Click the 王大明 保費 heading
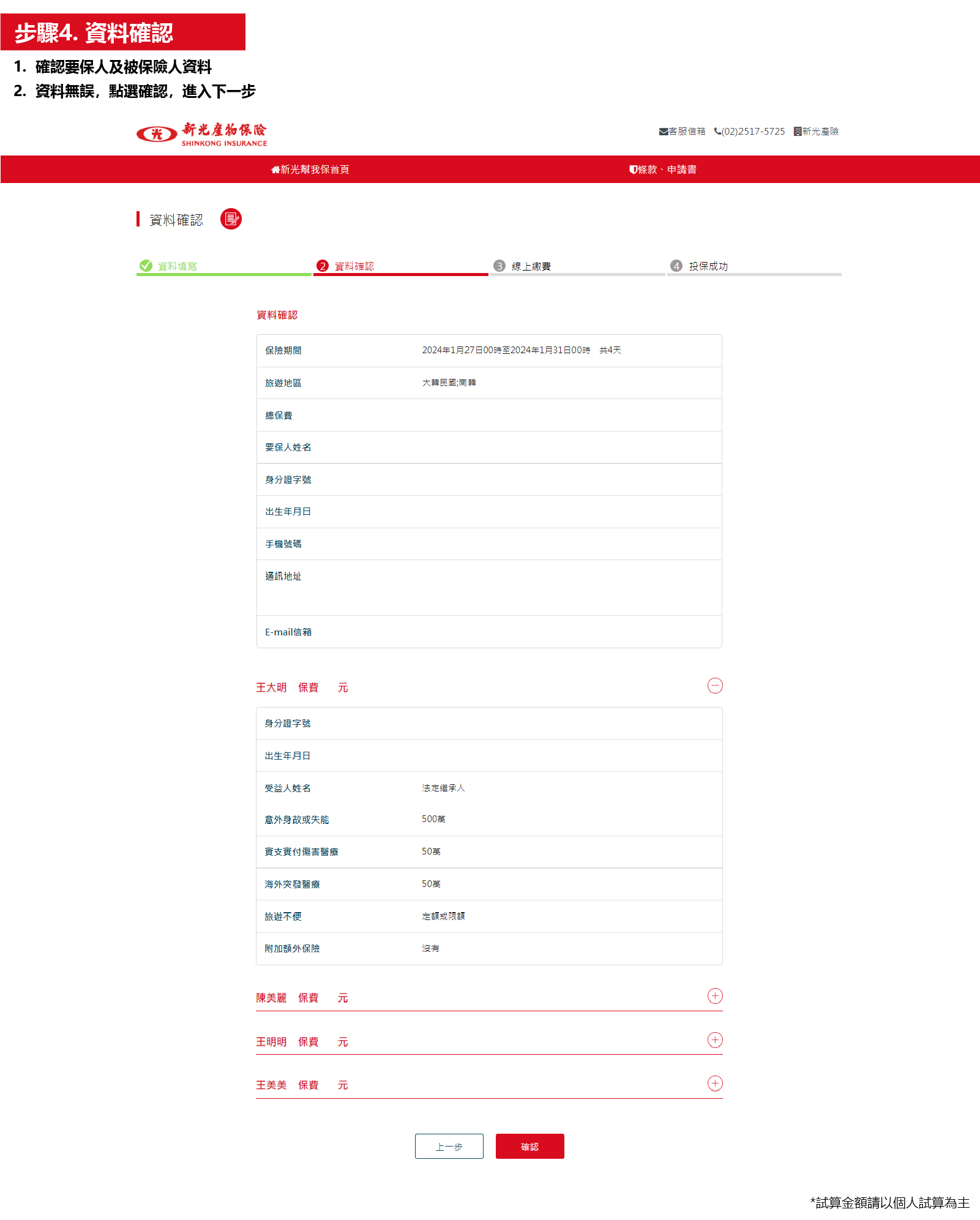The image size is (980, 1220). [302, 688]
